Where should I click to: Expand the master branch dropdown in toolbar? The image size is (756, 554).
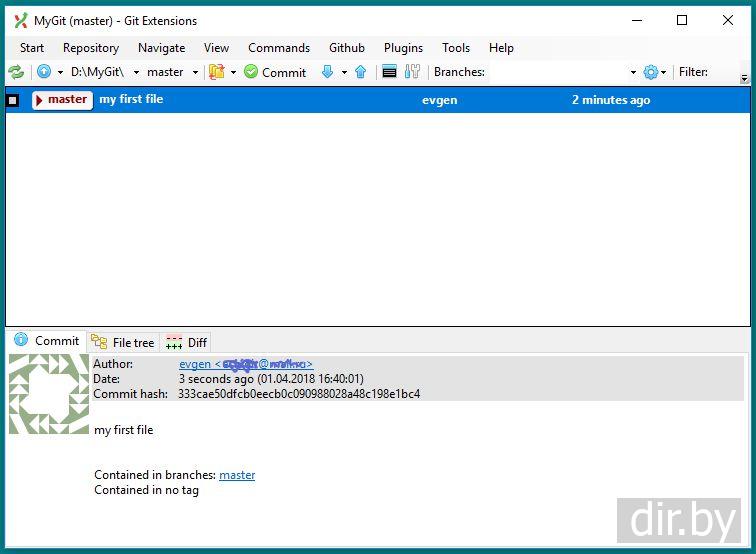[x=196, y=72]
